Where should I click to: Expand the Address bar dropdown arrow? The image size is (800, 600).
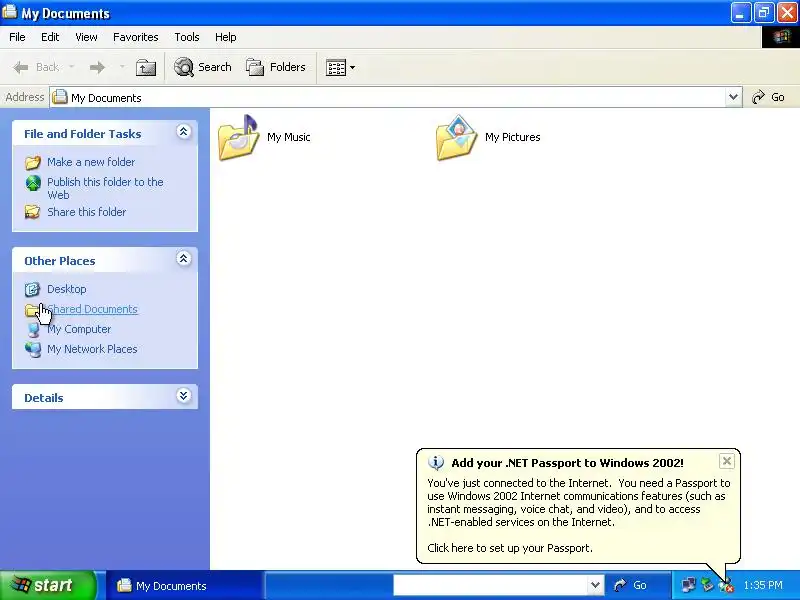[x=733, y=97]
